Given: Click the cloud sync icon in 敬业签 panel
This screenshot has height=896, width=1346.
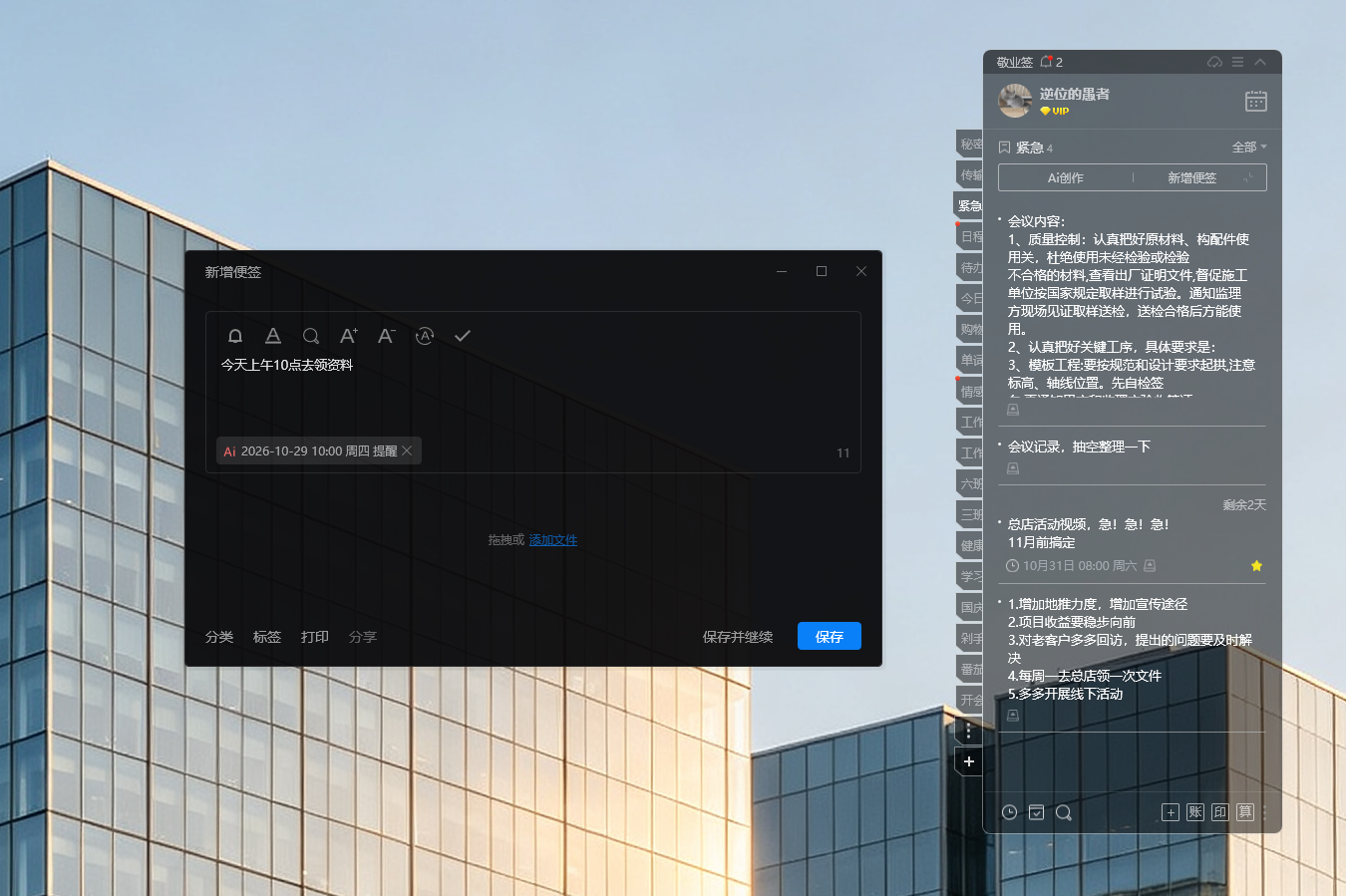Looking at the screenshot, I should pos(1214,62).
